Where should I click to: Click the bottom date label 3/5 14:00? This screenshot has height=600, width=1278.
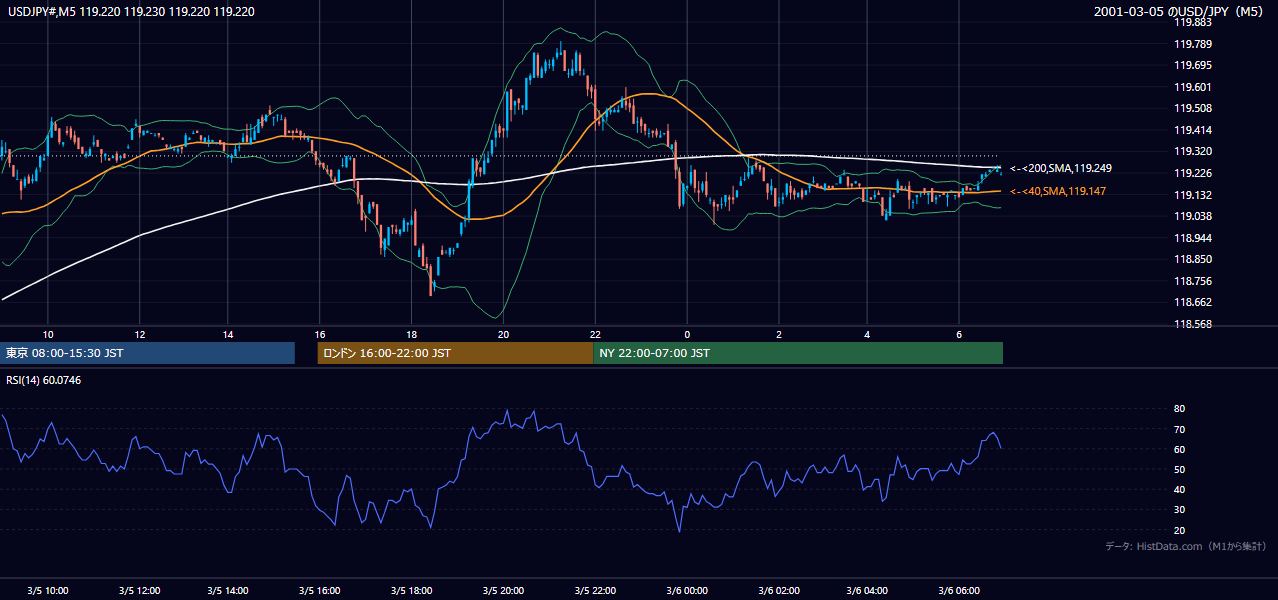228,591
